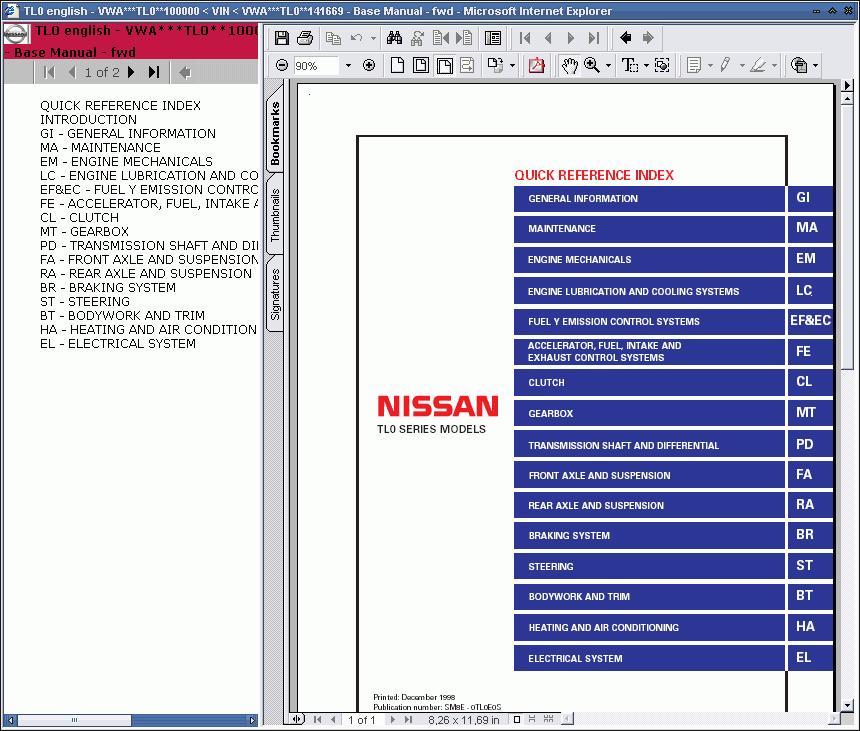Viewport: 860px width, 731px height.
Task: Click BRAKING SYSTEM bar in PDF index
Action: coord(649,535)
